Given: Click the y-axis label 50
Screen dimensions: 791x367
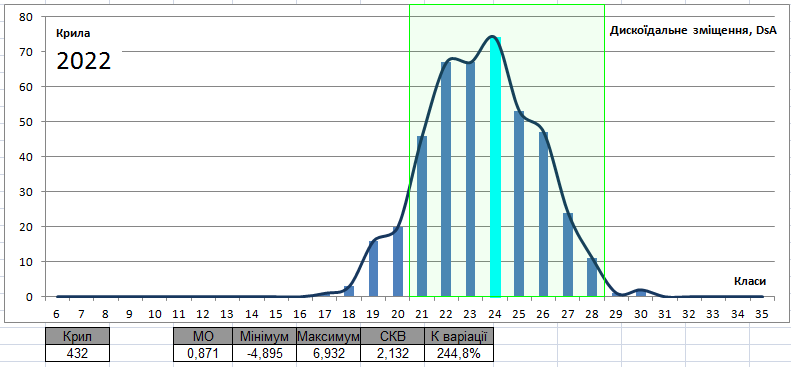Looking at the screenshot, I should click(x=26, y=121).
